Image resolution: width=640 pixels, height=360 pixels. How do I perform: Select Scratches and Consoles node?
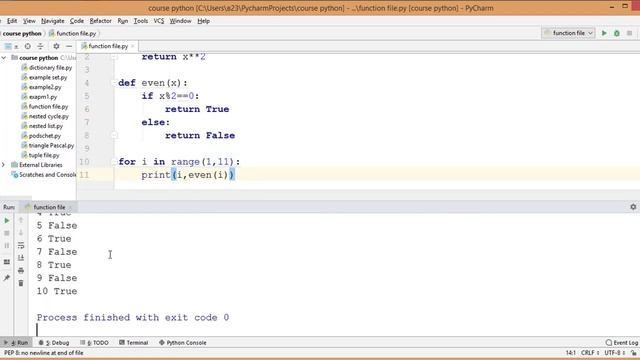(x=43, y=175)
